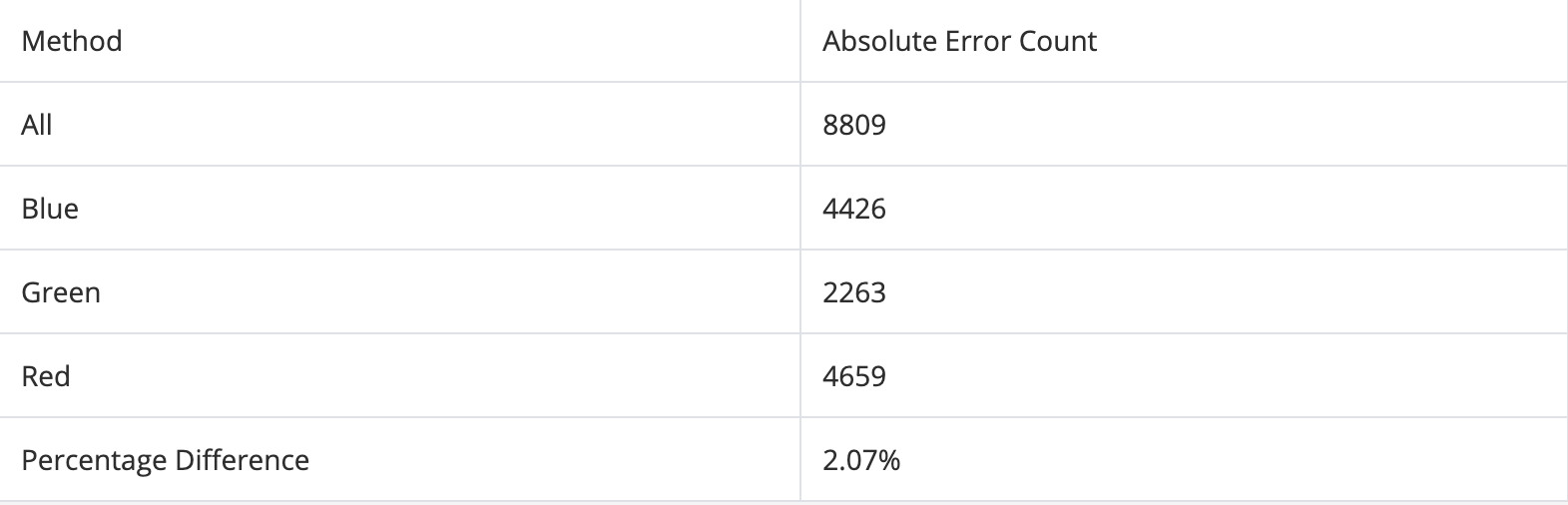
Task: Click the 4659 error count value
Action: point(854,376)
